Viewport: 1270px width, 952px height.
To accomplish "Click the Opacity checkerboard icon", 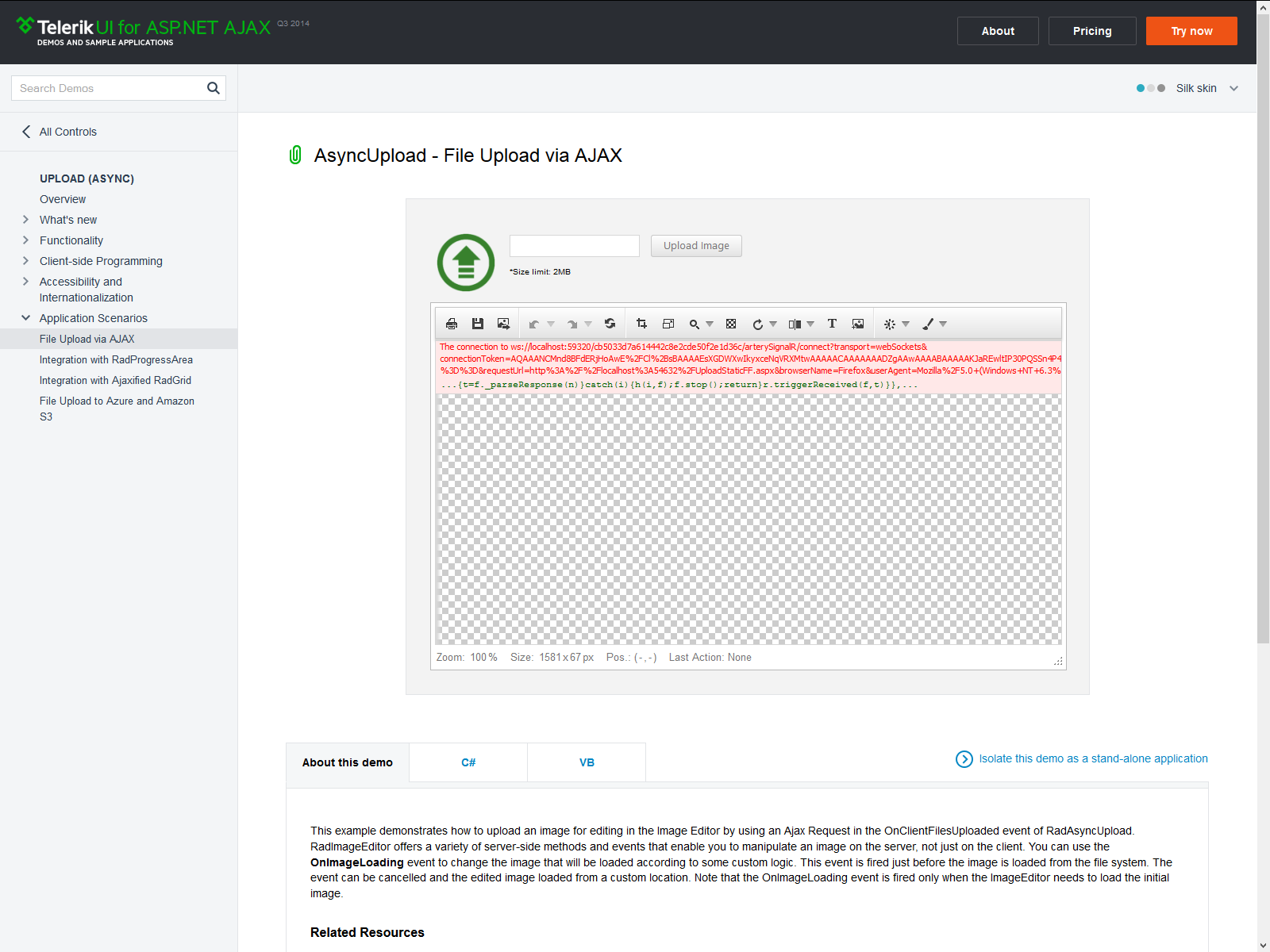I will click(x=731, y=324).
